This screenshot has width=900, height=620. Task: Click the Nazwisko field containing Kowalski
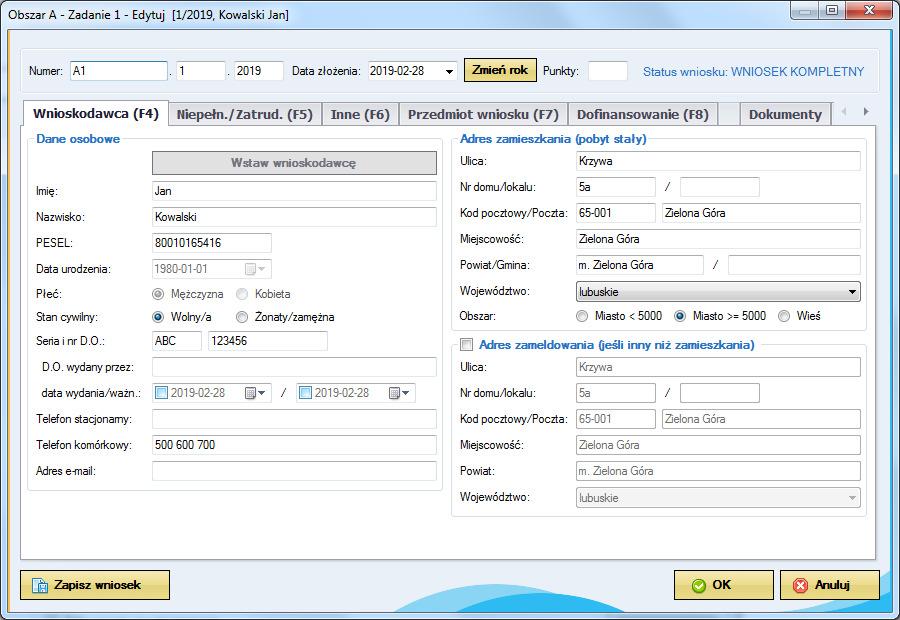click(294, 217)
